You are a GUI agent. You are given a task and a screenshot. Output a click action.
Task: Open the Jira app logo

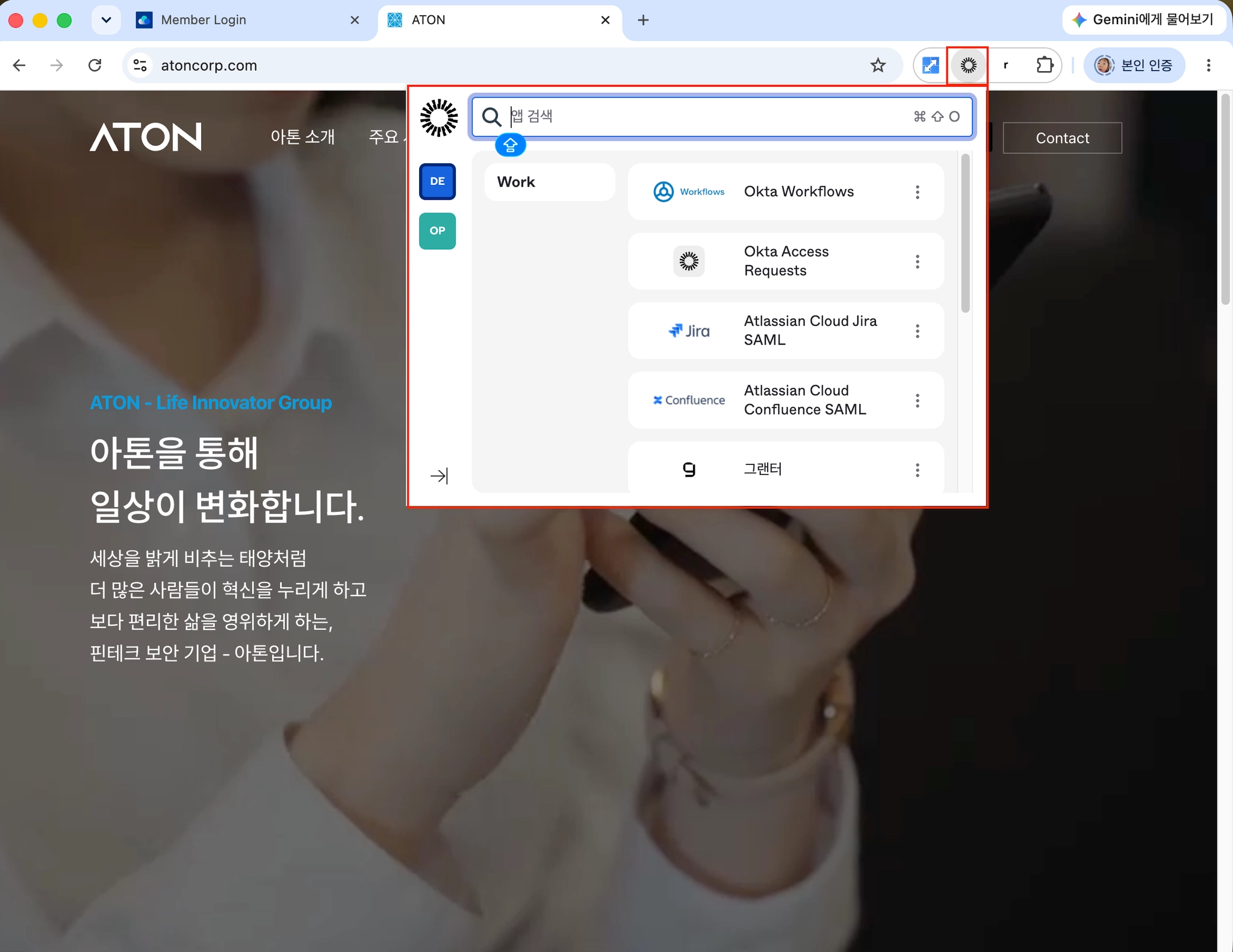click(x=689, y=331)
